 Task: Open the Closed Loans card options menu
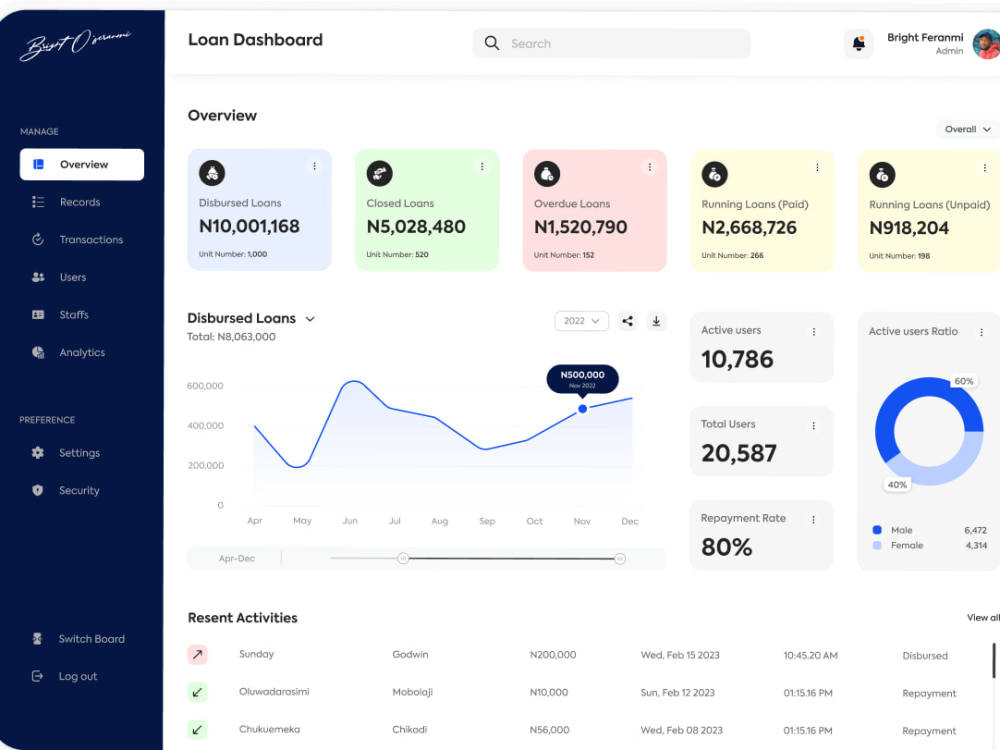[x=482, y=166]
